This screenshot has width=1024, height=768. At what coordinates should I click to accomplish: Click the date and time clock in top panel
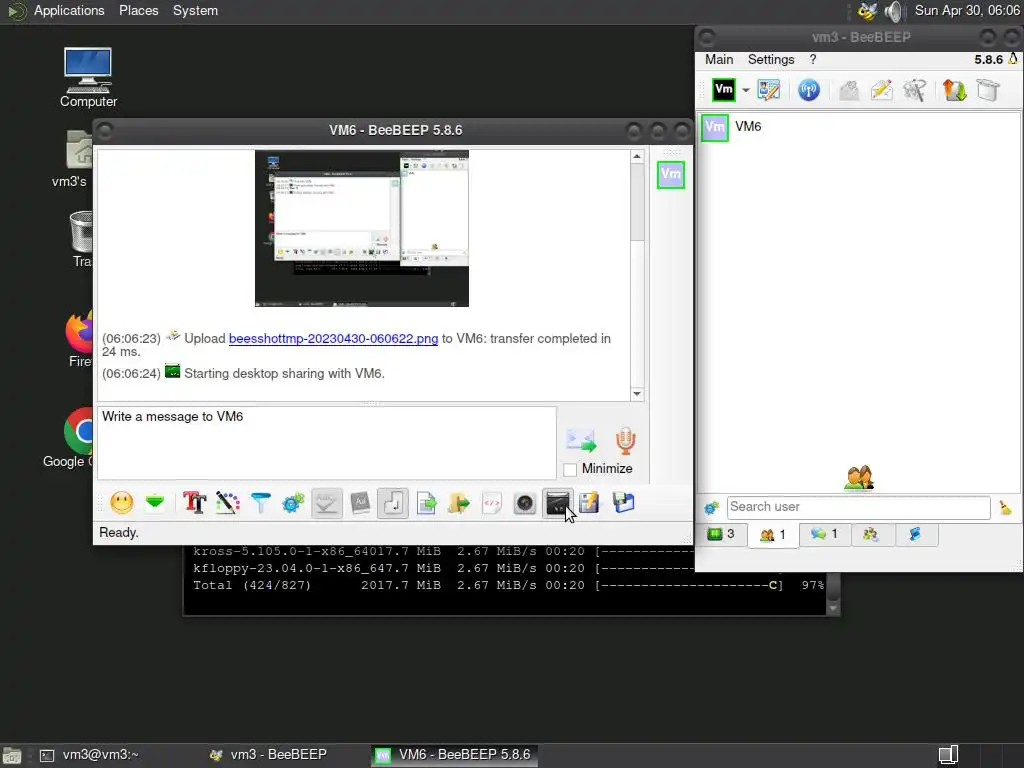coord(967,10)
